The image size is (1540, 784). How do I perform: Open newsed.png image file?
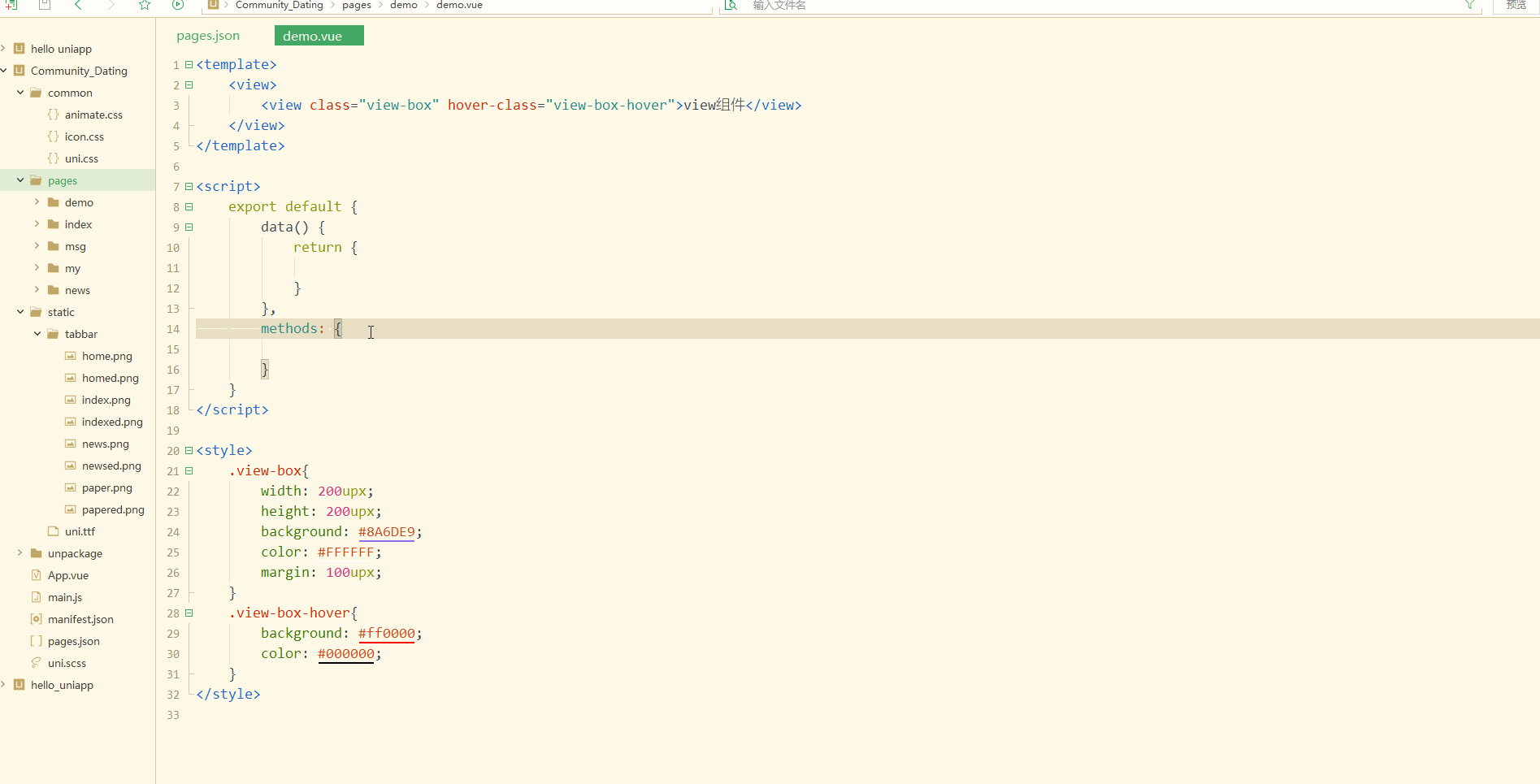tap(111, 466)
